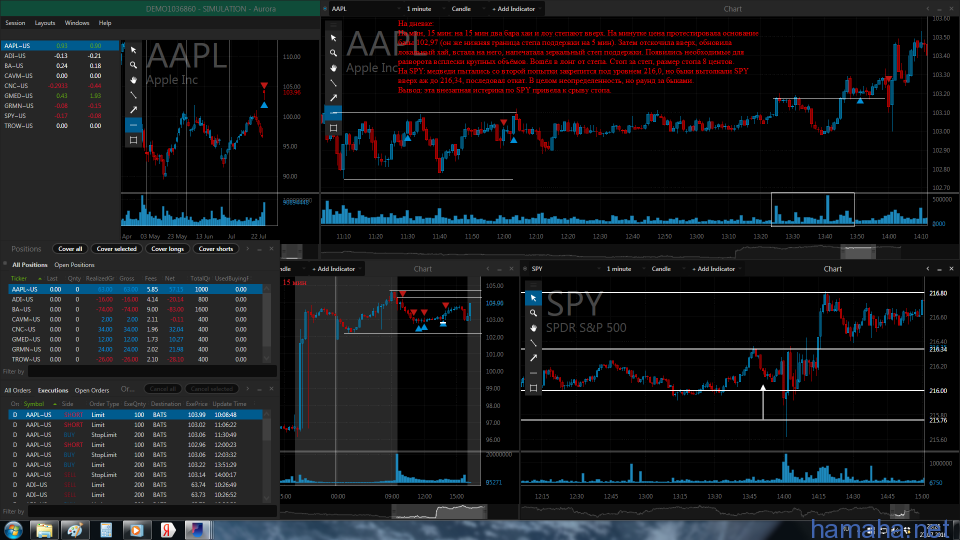Open the 1 minute interval dropdown in the SPY chart
The image size is (960, 540).
[x=626, y=269]
